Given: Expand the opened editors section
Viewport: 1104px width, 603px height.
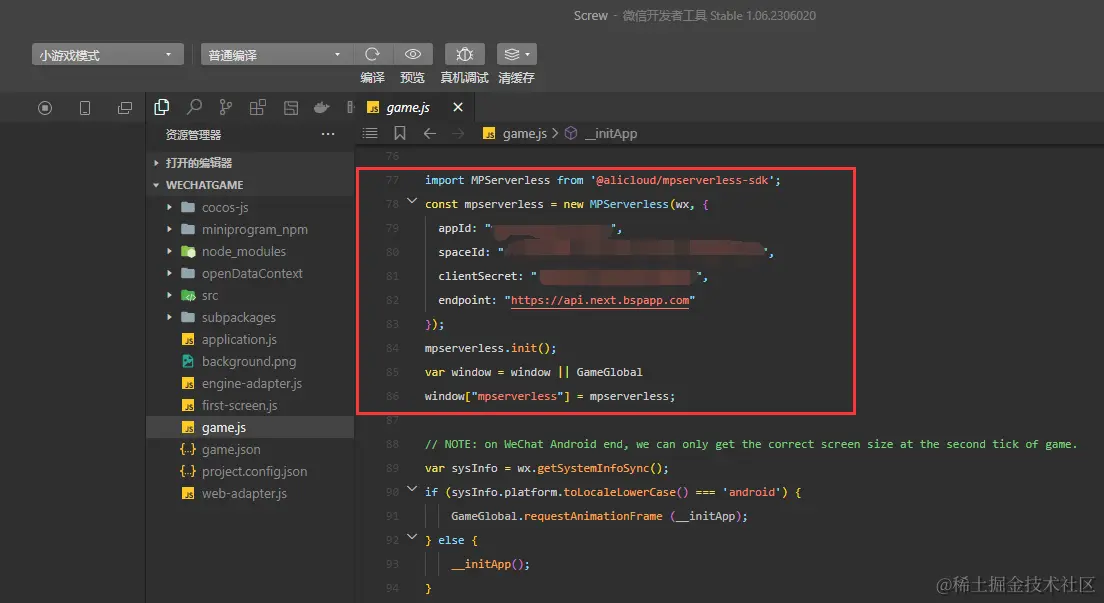Looking at the screenshot, I should click(x=250, y=163).
